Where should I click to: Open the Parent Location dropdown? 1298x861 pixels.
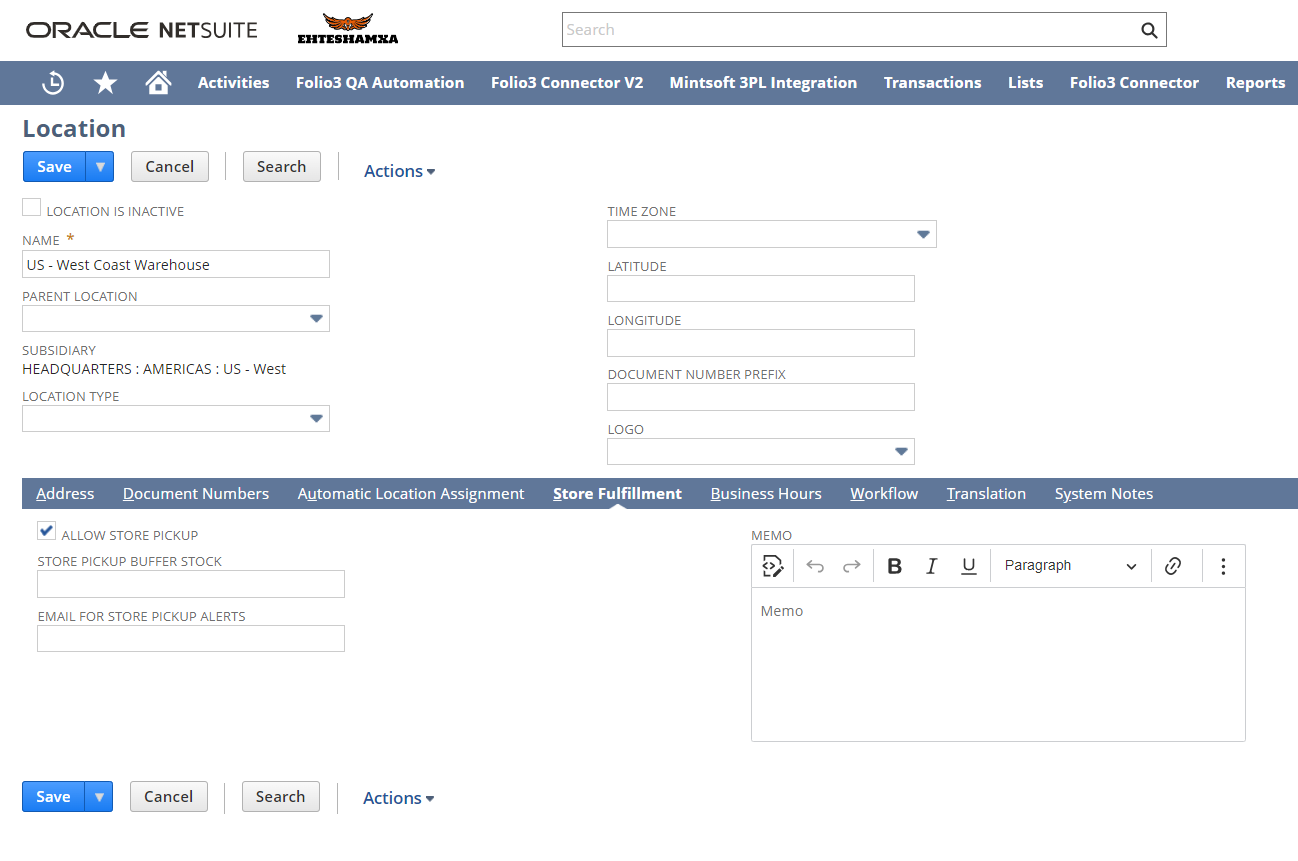coord(316,319)
